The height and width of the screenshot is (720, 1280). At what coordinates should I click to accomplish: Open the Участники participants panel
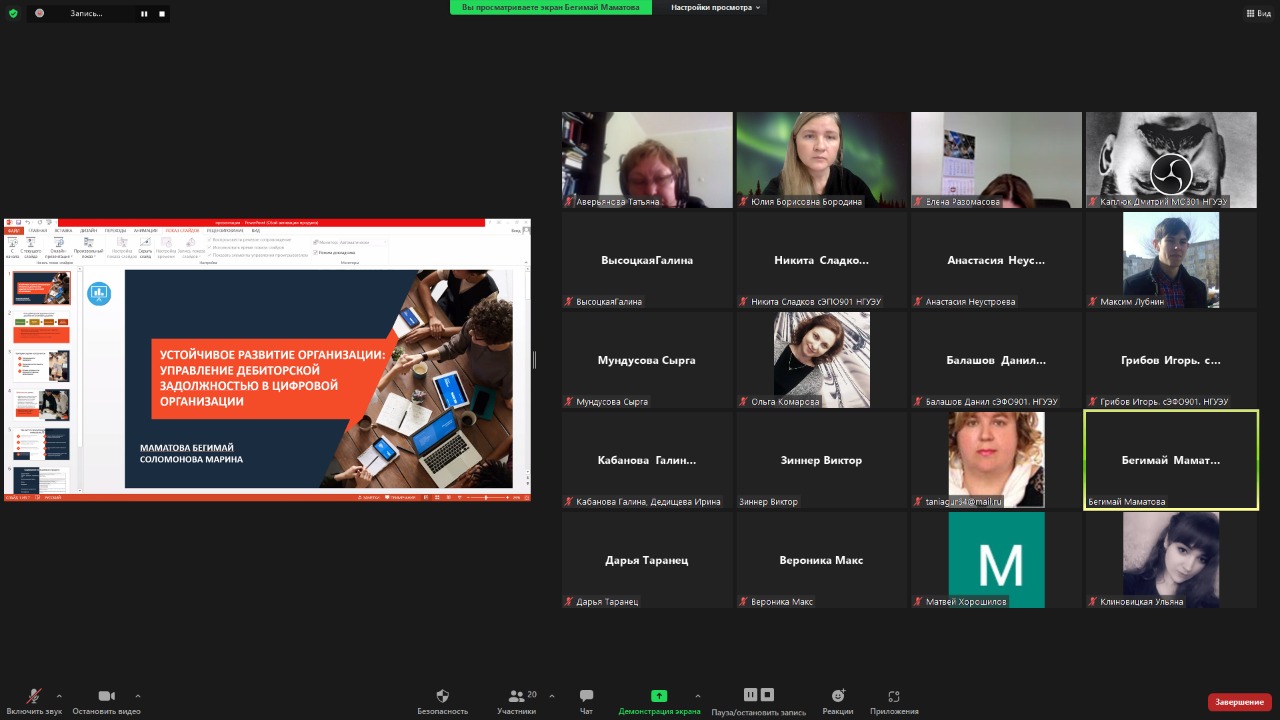pyautogui.click(x=516, y=697)
